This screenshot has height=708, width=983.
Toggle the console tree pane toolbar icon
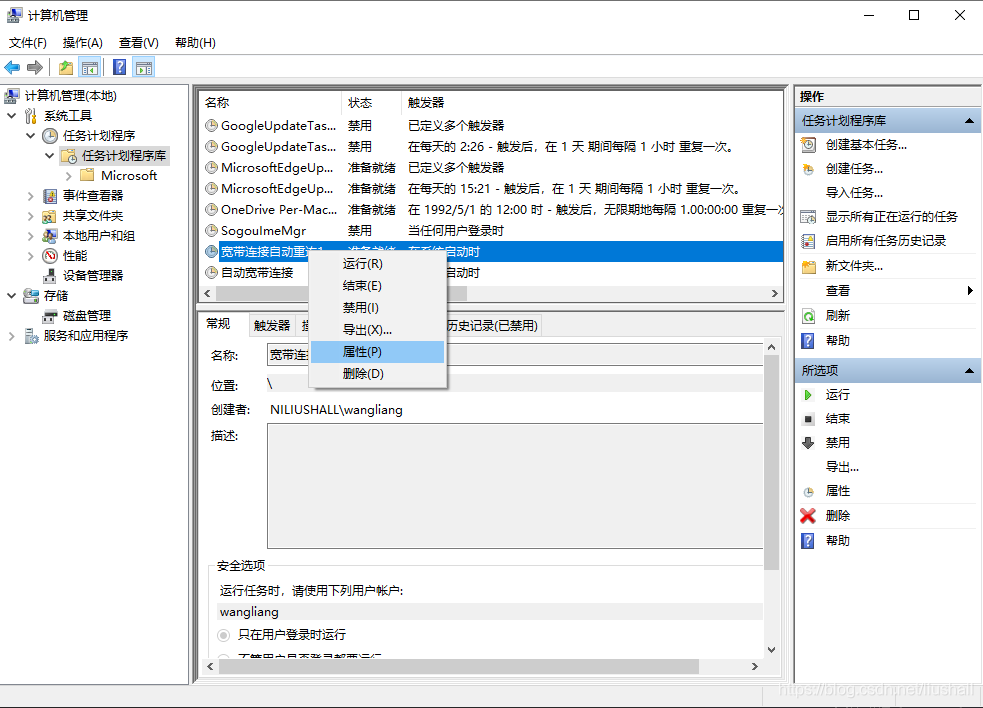(90, 67)
